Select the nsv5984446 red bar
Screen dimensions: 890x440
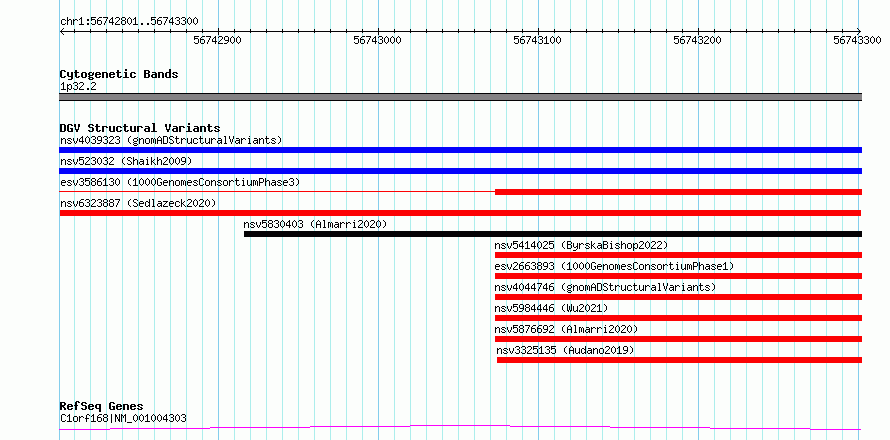tap(678, 318)
